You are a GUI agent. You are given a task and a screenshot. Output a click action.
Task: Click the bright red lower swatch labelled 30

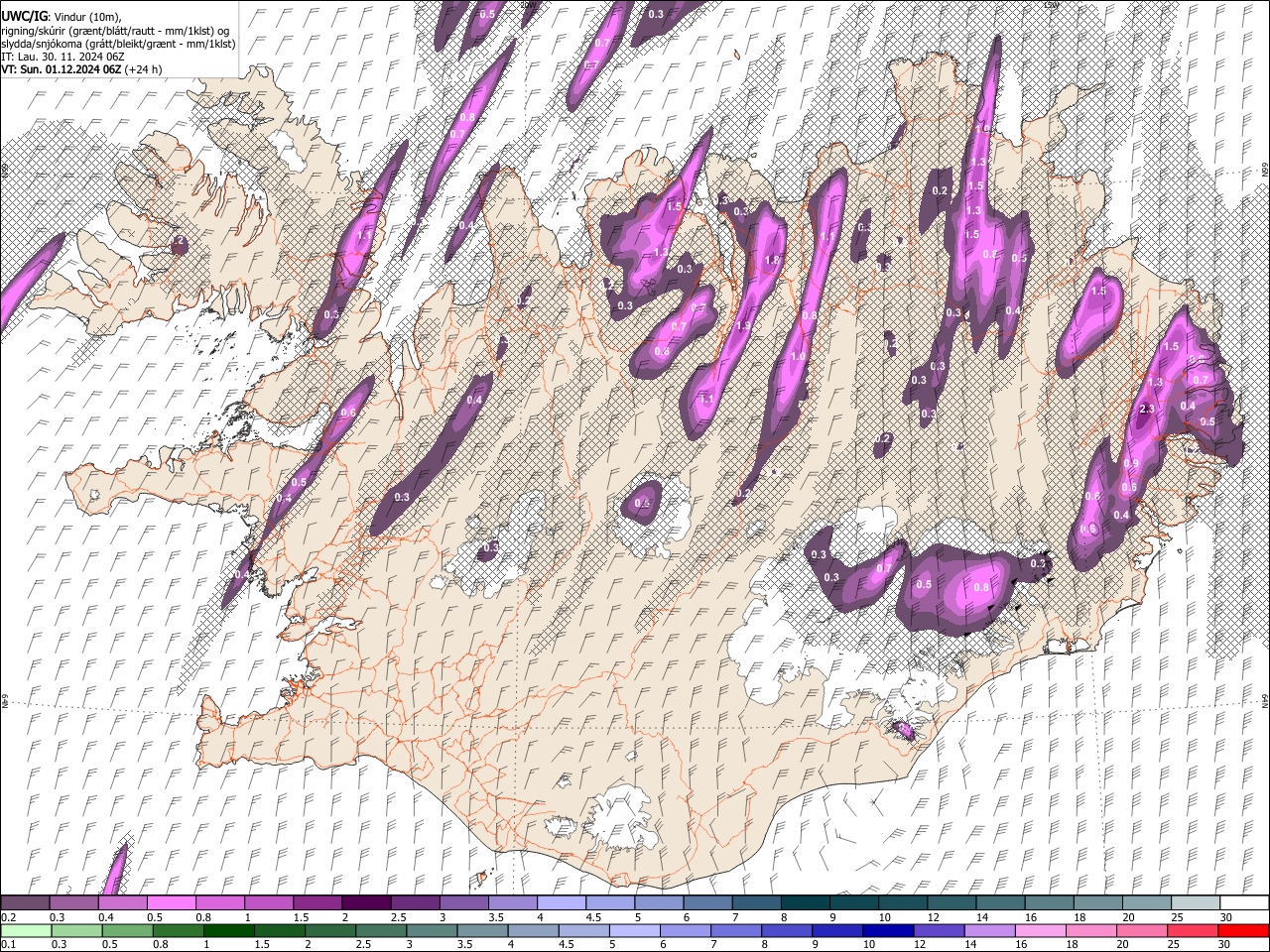coord(1243,931)
